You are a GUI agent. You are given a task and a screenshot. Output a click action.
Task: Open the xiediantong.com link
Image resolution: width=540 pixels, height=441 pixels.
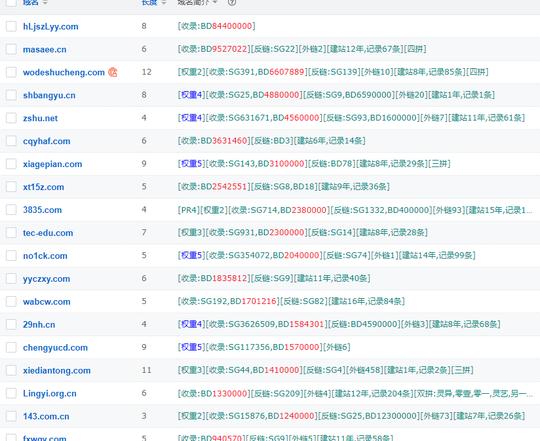(x=57, y=371)
